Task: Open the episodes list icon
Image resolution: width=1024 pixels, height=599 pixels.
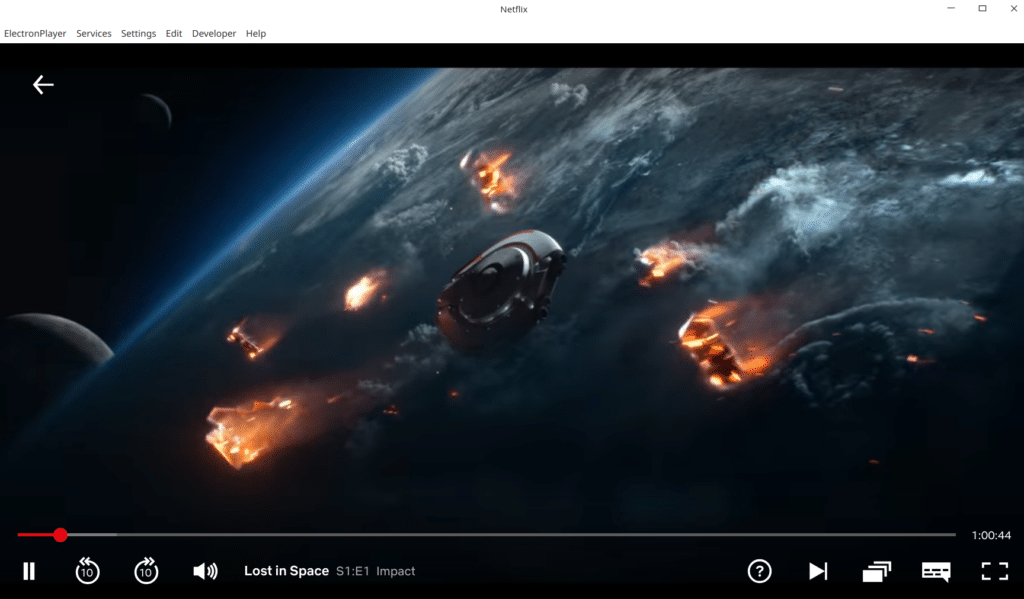Action: (x=876, y=571)
